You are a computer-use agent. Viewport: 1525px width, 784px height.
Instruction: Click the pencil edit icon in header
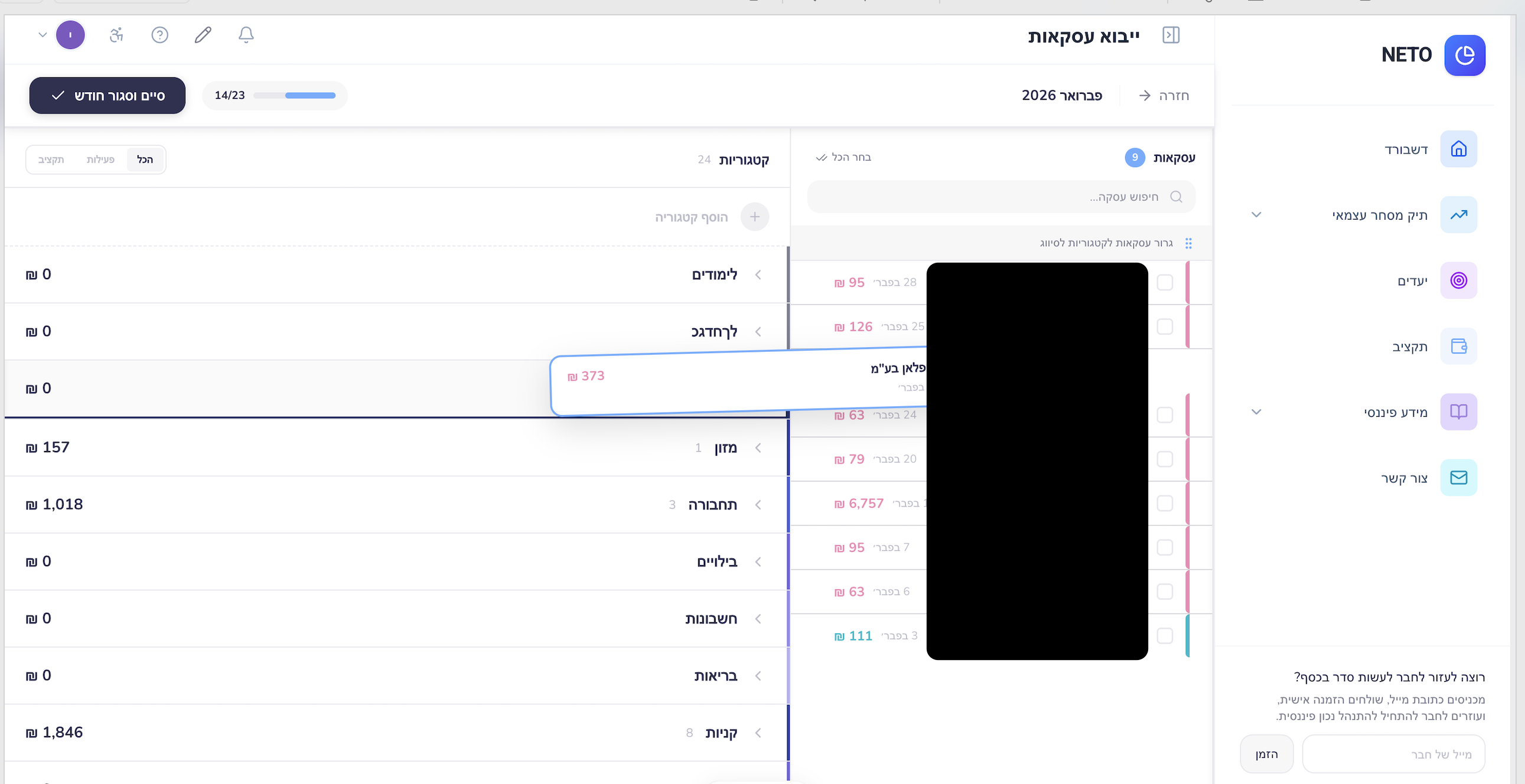(203, 35)
